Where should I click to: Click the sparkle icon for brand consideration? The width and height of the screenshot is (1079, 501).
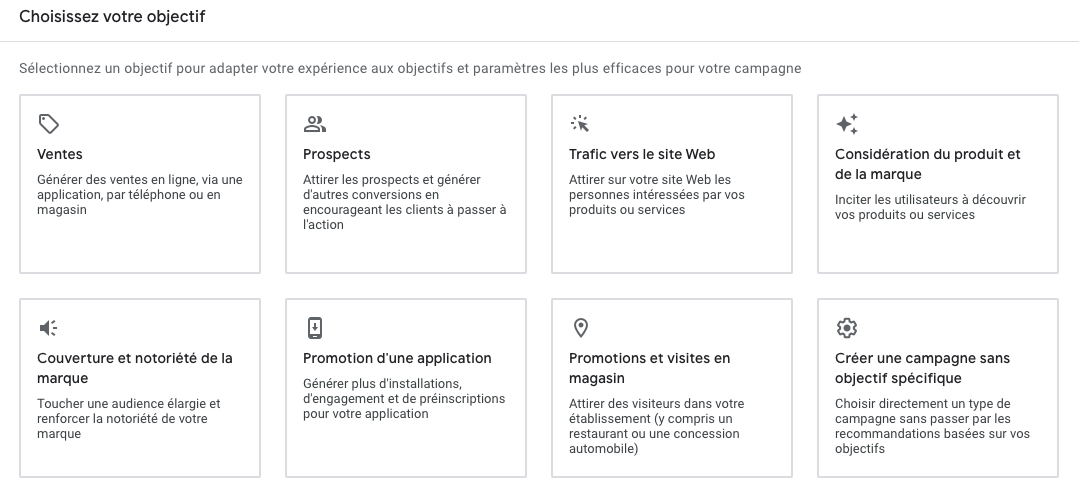[847, 124]
